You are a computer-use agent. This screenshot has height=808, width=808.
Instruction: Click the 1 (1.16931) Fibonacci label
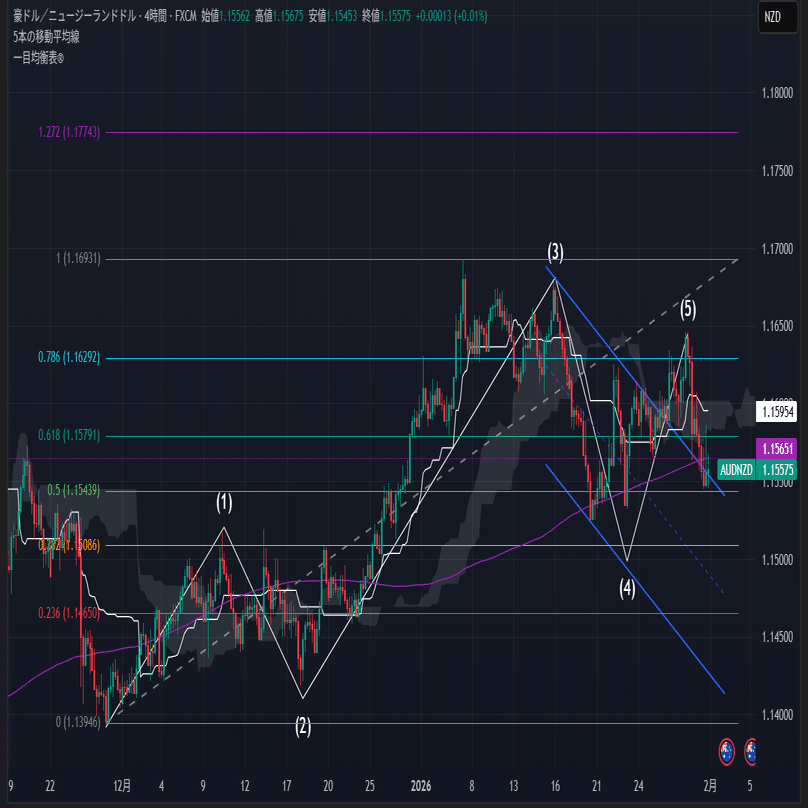click(x=78, y=258)
